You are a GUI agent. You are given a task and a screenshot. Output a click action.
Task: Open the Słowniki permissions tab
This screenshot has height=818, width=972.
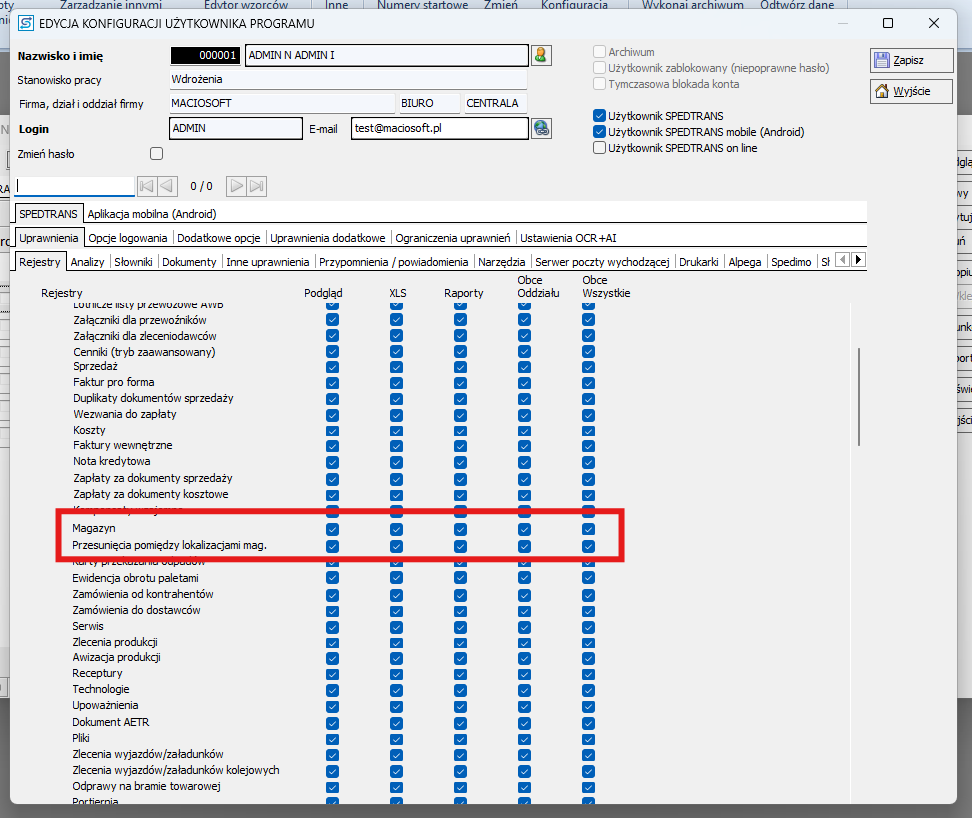(x=133, y=262)
